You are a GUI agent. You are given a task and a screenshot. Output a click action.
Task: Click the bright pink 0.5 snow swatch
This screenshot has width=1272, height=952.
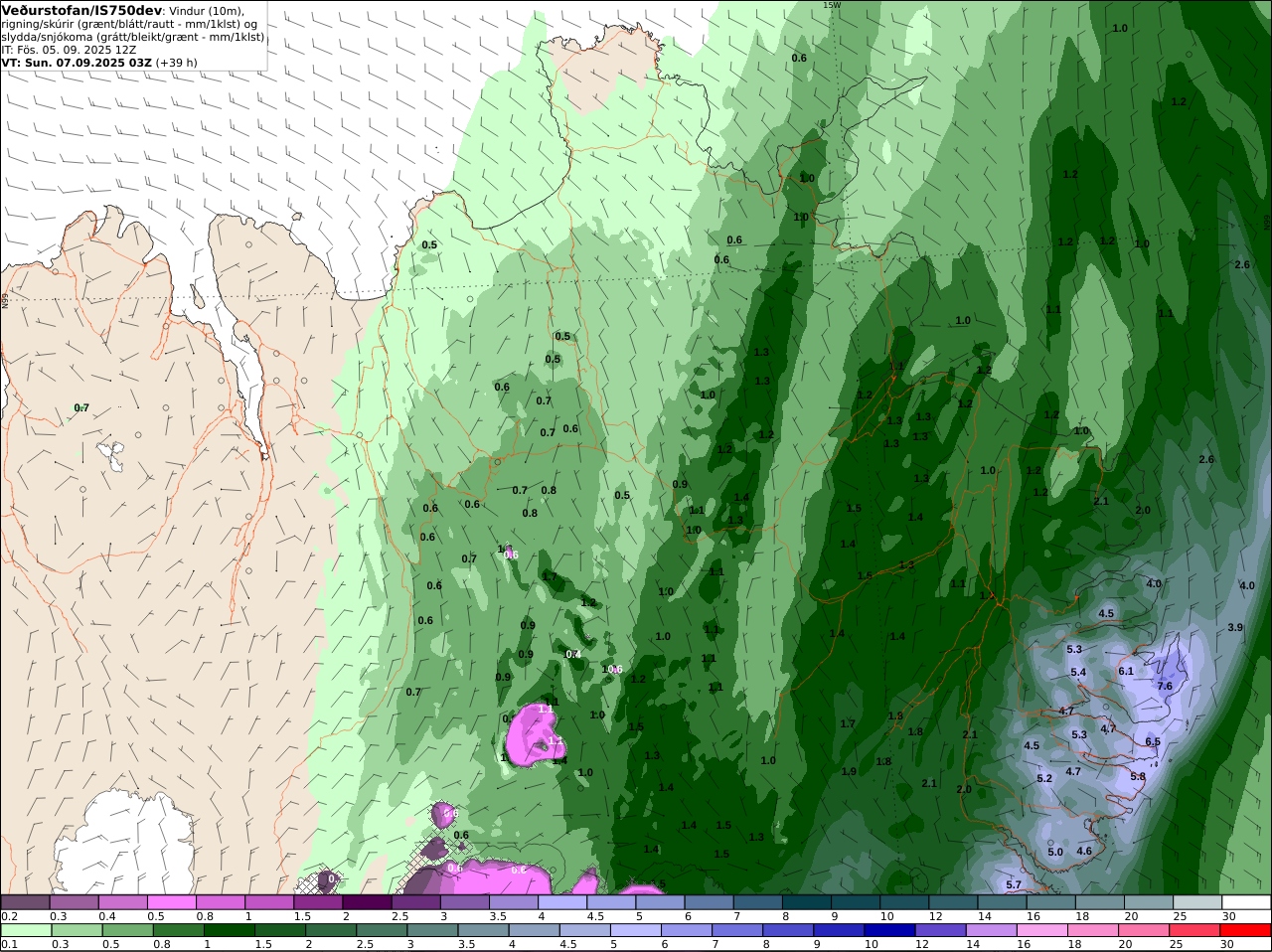(171, 902)
